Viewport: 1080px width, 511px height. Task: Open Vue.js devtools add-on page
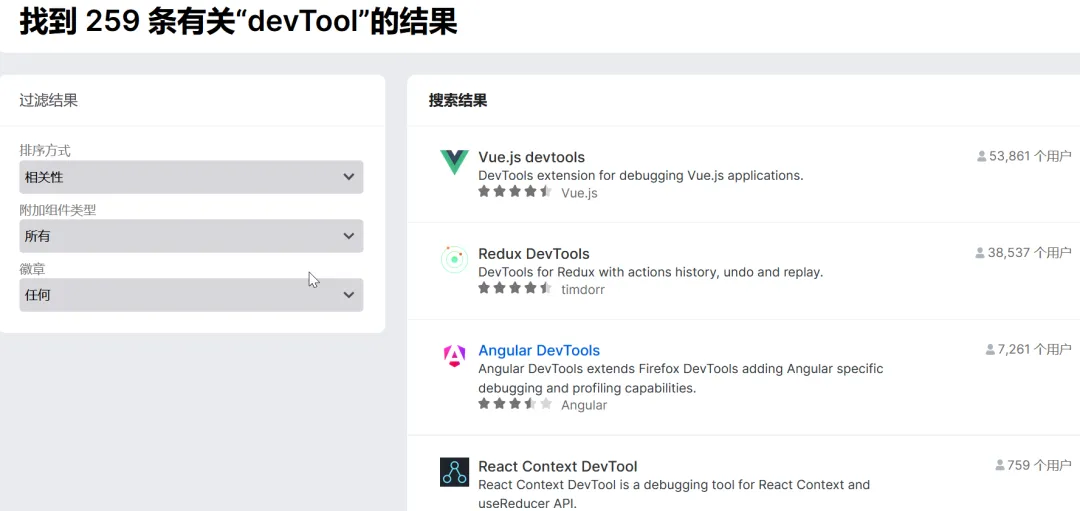(531, 157)
